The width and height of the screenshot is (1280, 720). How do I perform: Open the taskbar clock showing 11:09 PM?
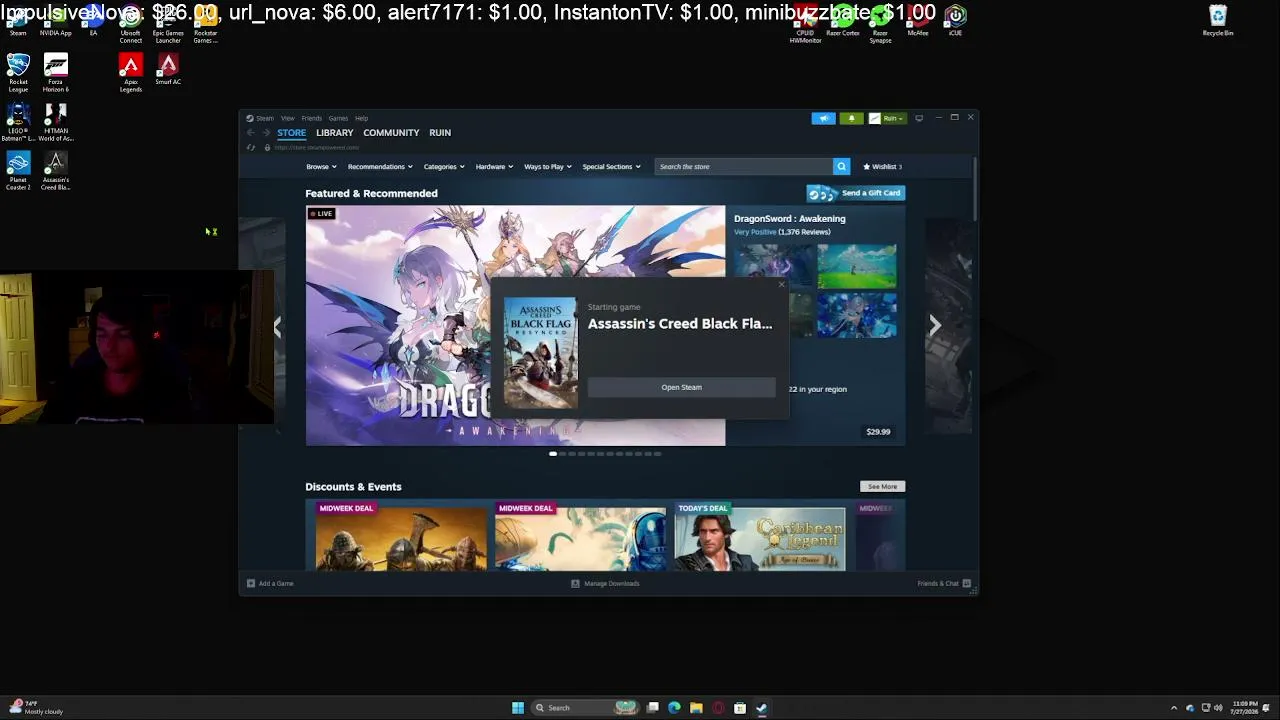pos(1245,708)
